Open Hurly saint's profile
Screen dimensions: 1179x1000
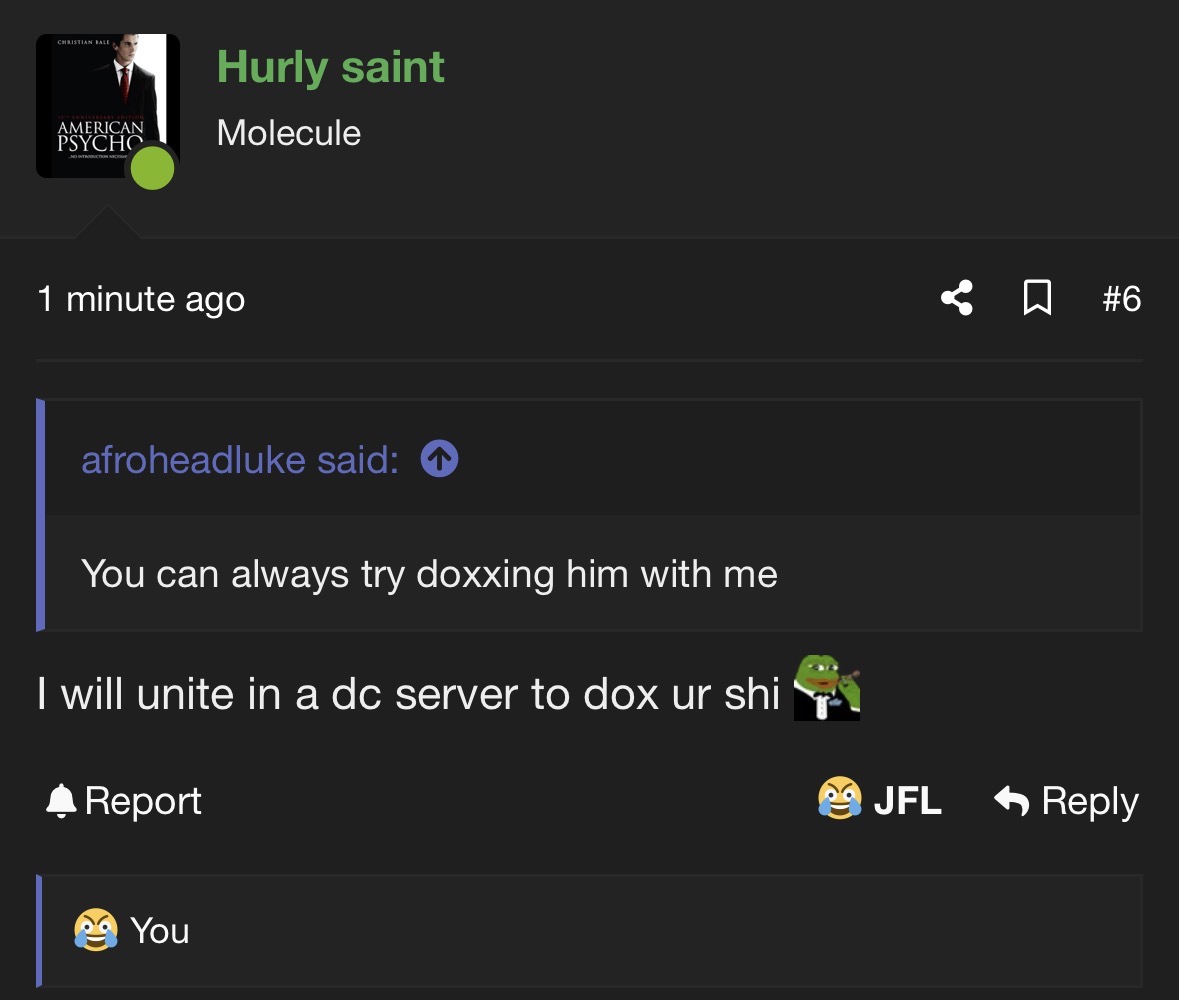(x=330, y=68)
